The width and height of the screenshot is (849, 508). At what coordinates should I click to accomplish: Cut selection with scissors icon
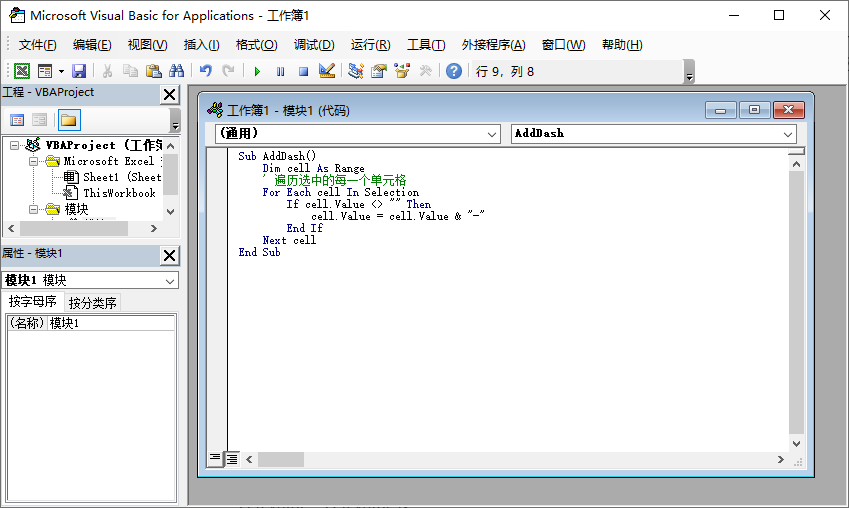pyautogui.click(x=107, y=71)
